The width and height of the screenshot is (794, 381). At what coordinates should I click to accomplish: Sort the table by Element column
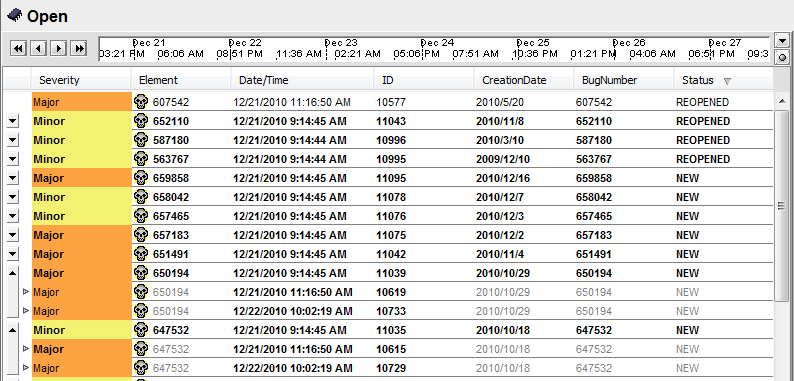[181, 80]
